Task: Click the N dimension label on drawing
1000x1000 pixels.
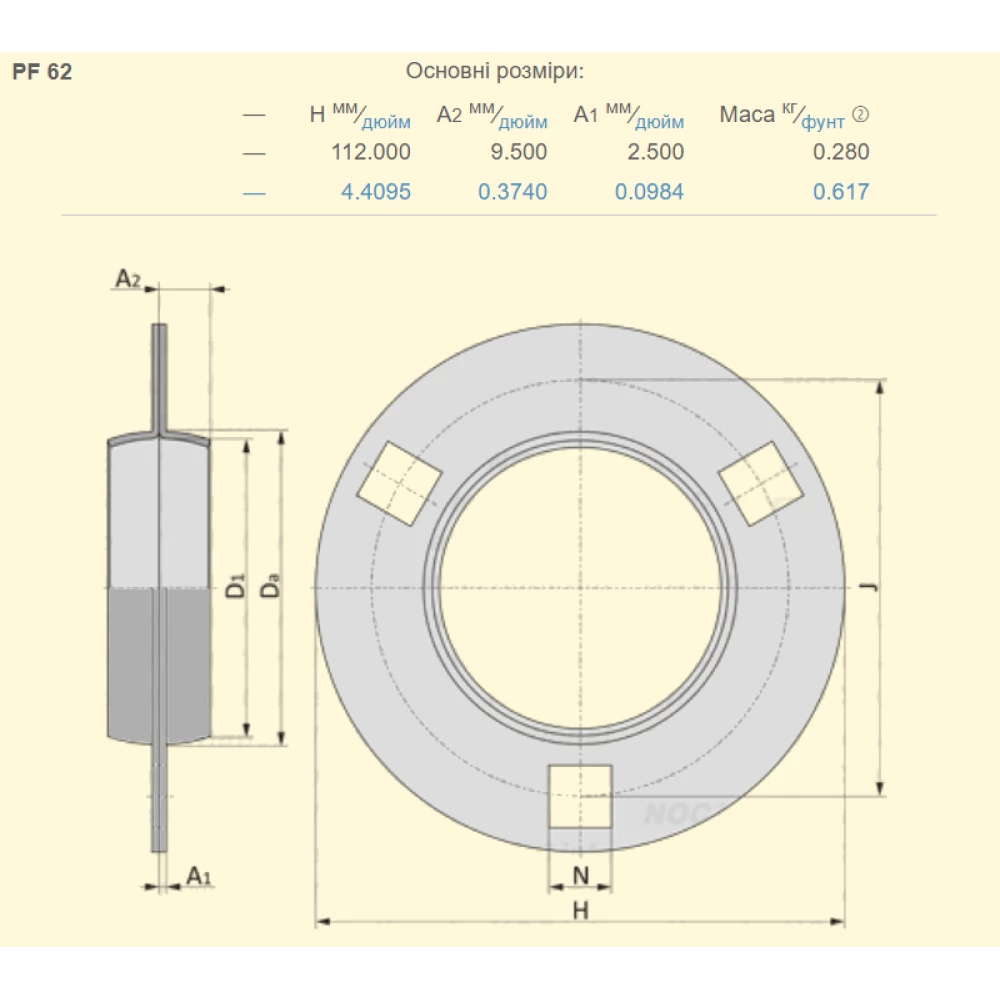Action: point(580,876)
